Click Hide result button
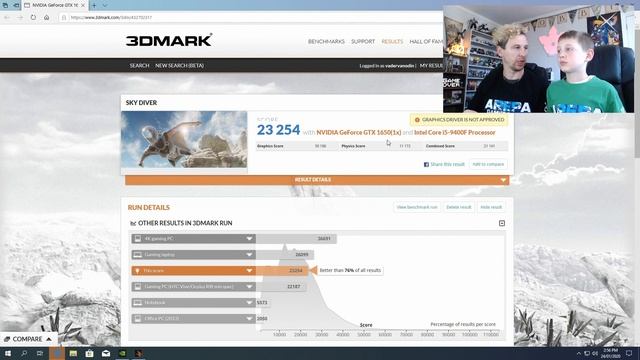The height and width of the screenshot is (360, 640). pos(491,207)
